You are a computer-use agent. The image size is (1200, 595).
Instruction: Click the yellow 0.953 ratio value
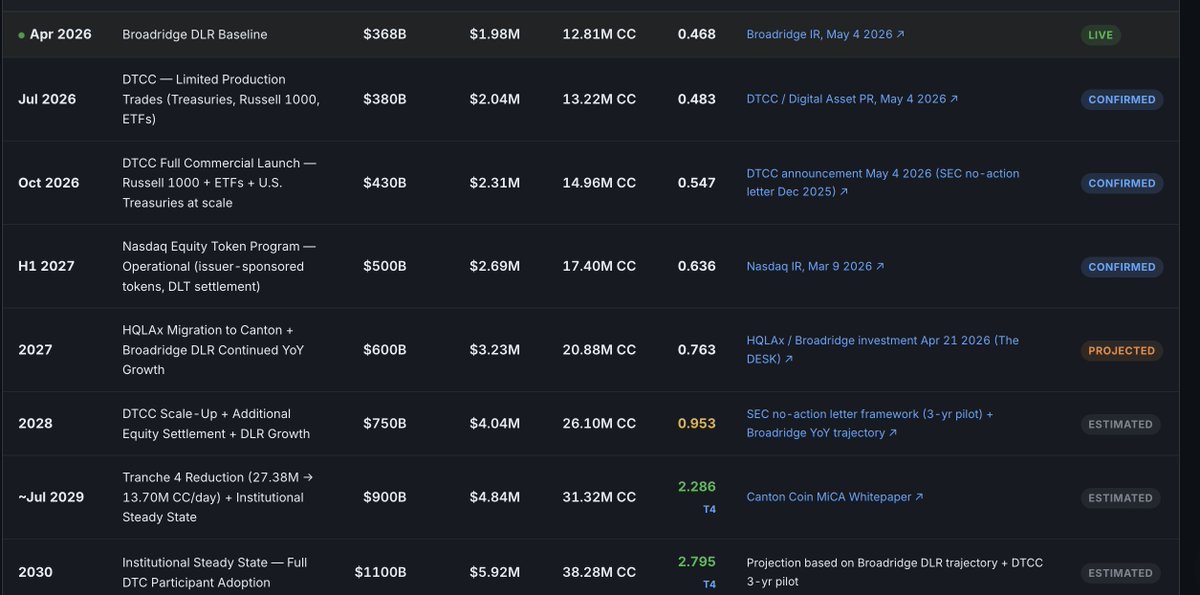click(697, 423)
